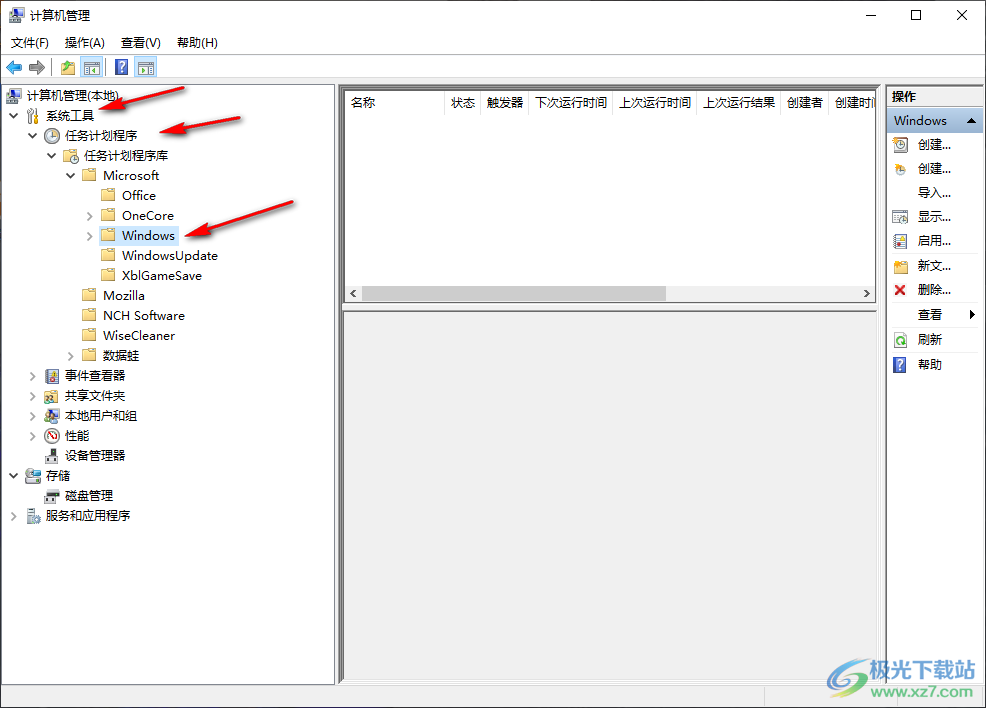Open the Action (操作) menu
The image size is (986, 708).
coord(85,43)
